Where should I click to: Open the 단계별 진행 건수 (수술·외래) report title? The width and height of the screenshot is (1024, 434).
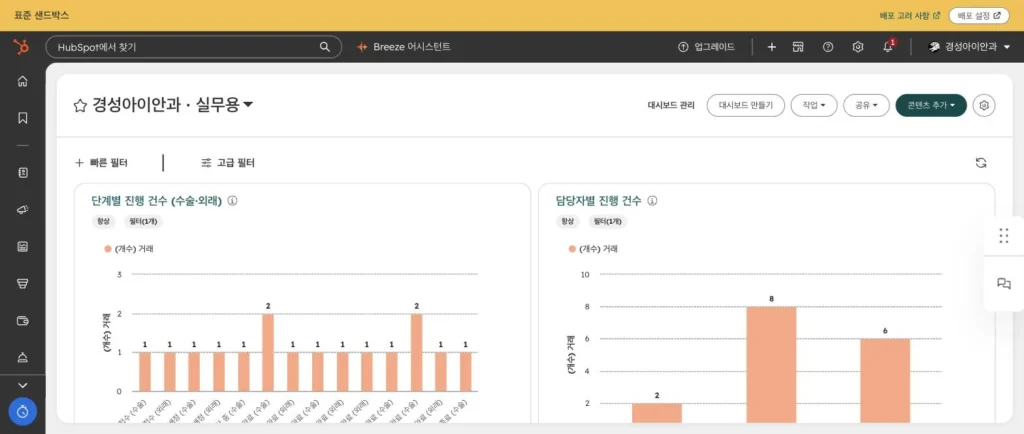coord(157,201)
